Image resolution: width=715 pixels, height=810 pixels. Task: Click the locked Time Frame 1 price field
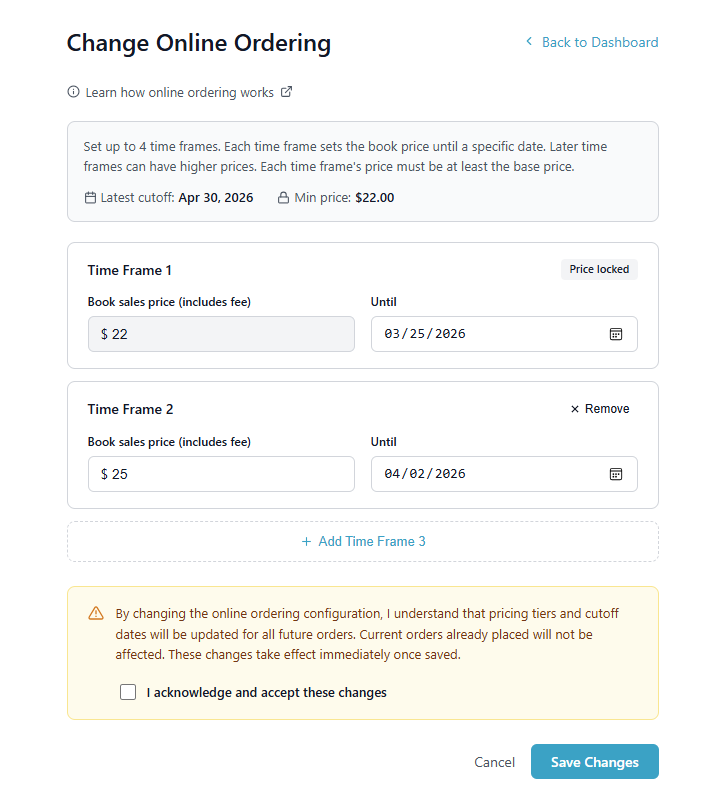pos(221,334)
